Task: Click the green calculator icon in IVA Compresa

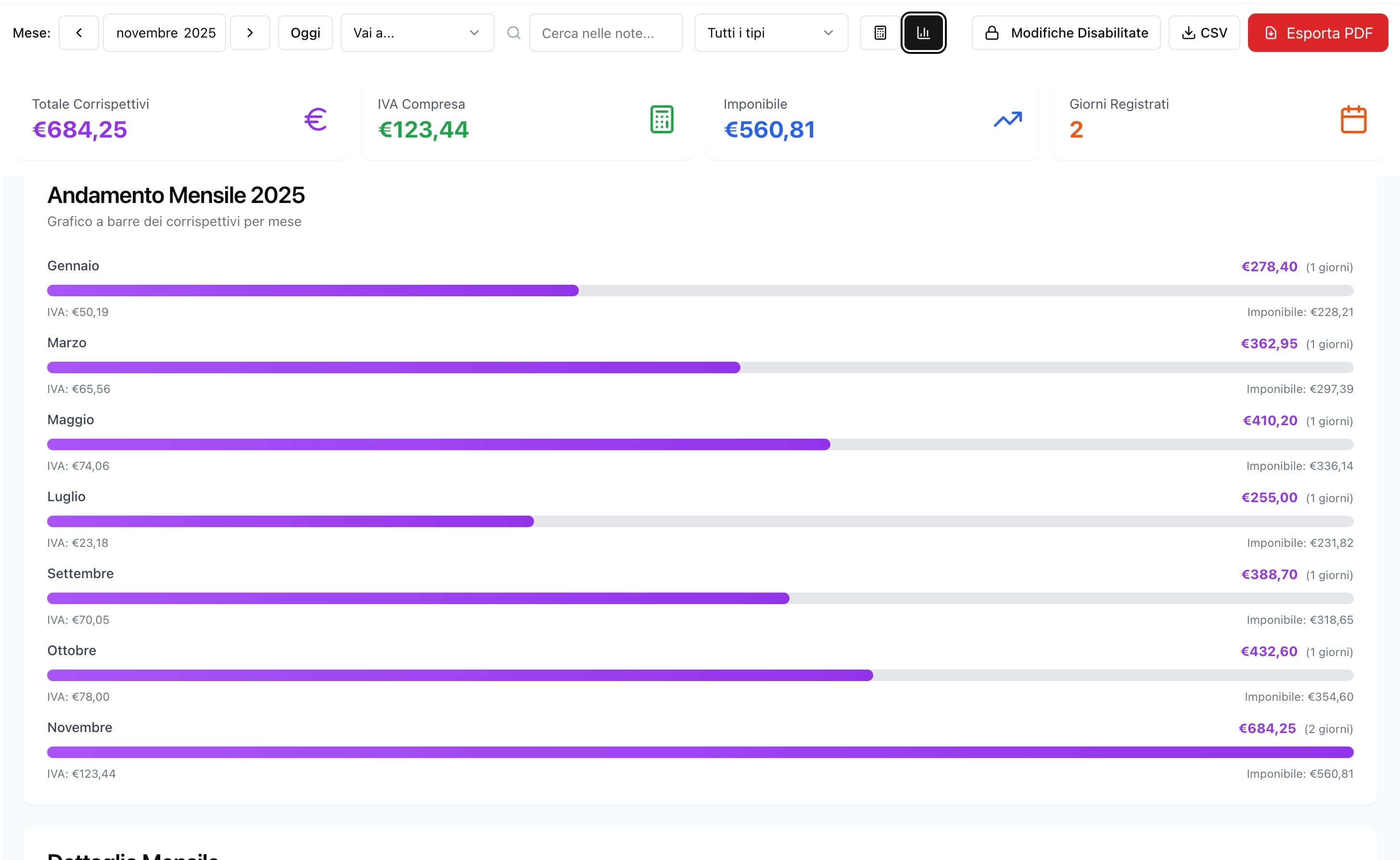Action: pos(661,119)
